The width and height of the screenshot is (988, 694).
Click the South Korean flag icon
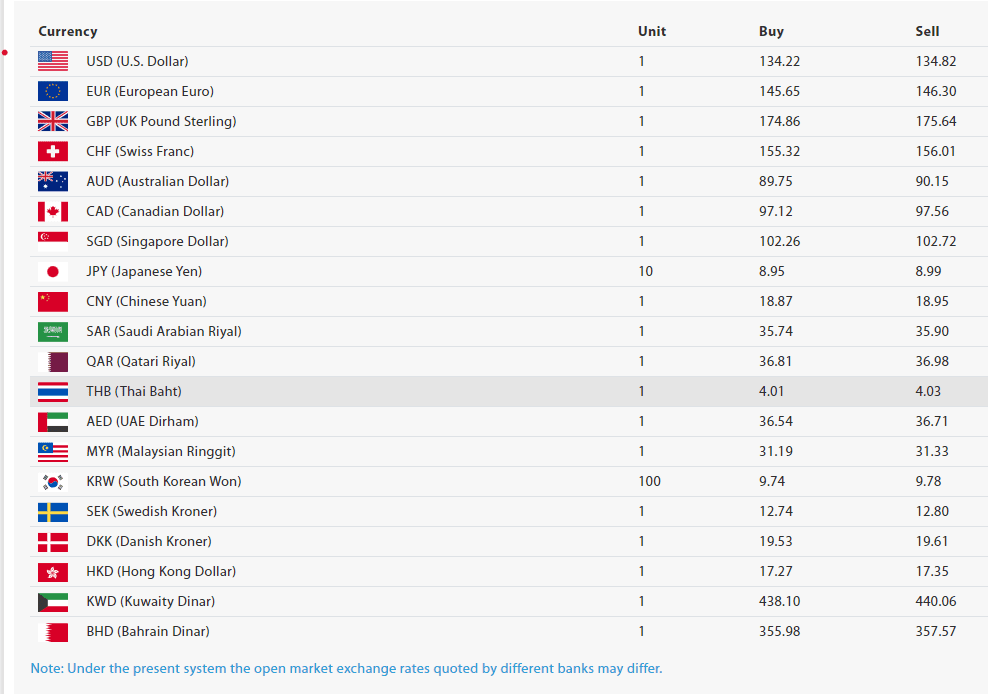click(x=53, y=481)
